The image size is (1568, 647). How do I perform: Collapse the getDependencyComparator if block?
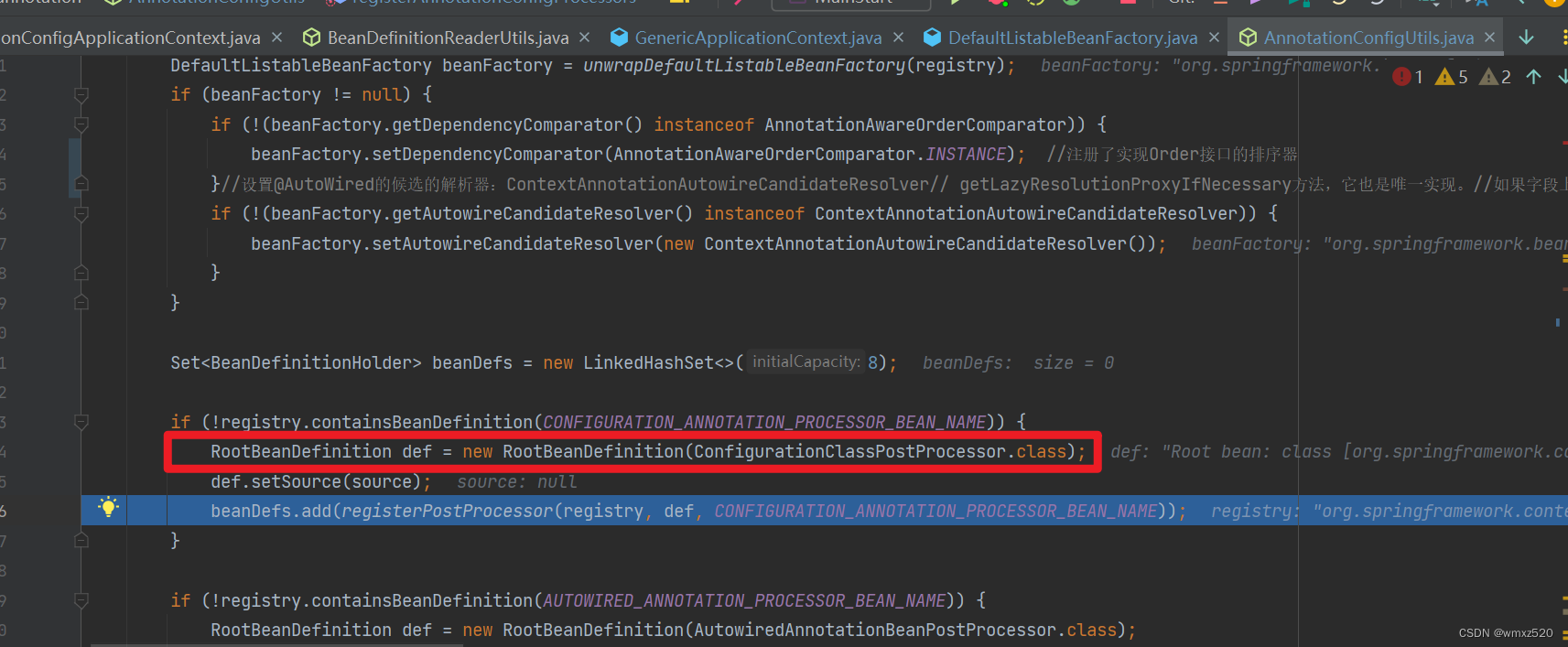(81, 124)
